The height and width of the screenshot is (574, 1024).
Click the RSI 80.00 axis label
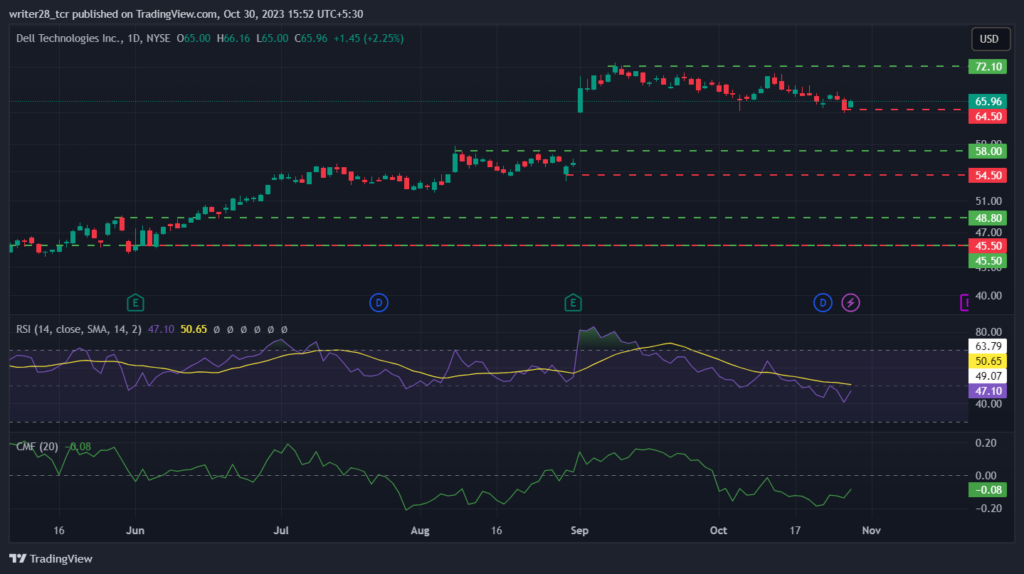[x=988, y=332]
